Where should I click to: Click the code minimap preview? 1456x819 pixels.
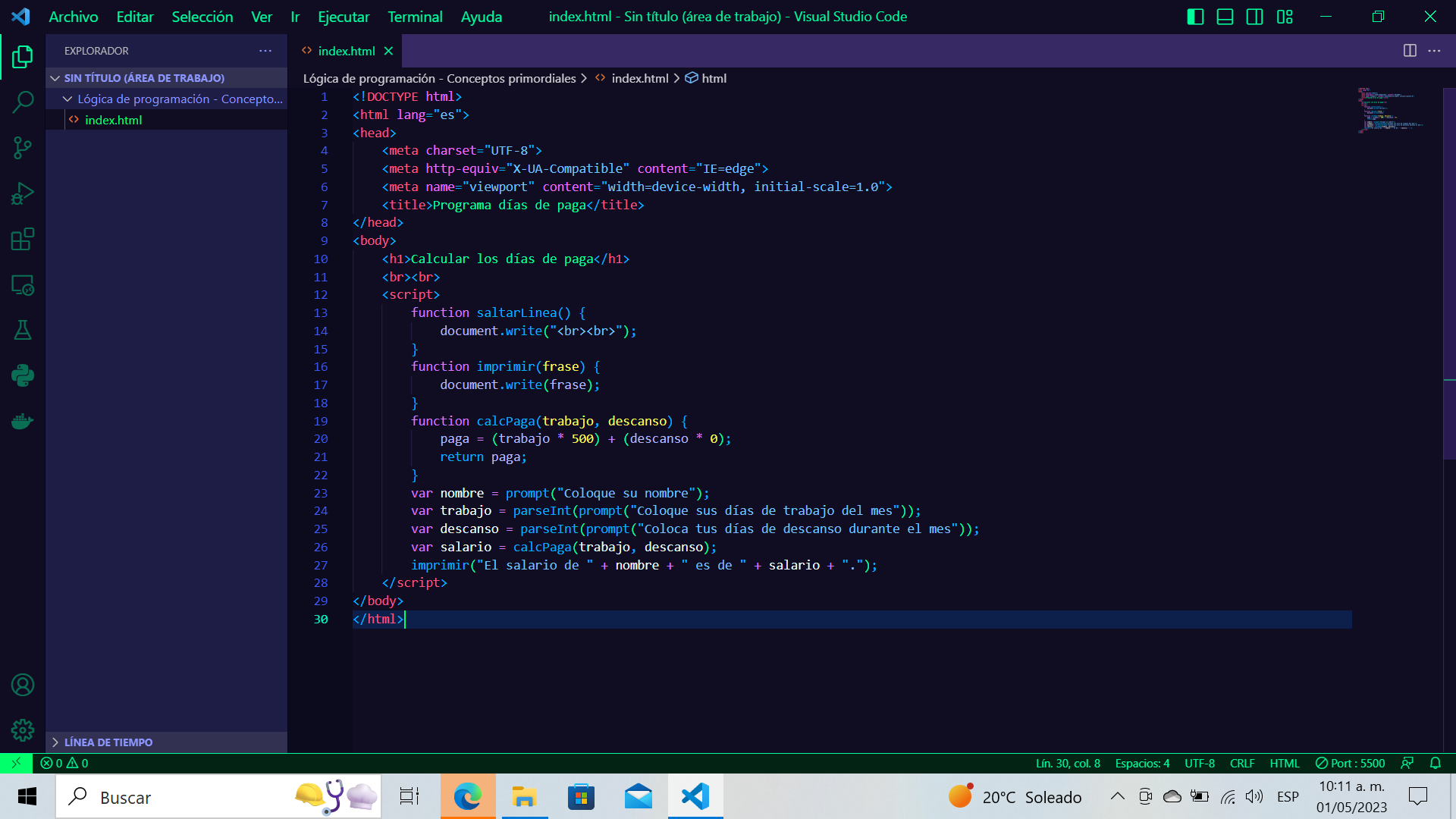1392,110
